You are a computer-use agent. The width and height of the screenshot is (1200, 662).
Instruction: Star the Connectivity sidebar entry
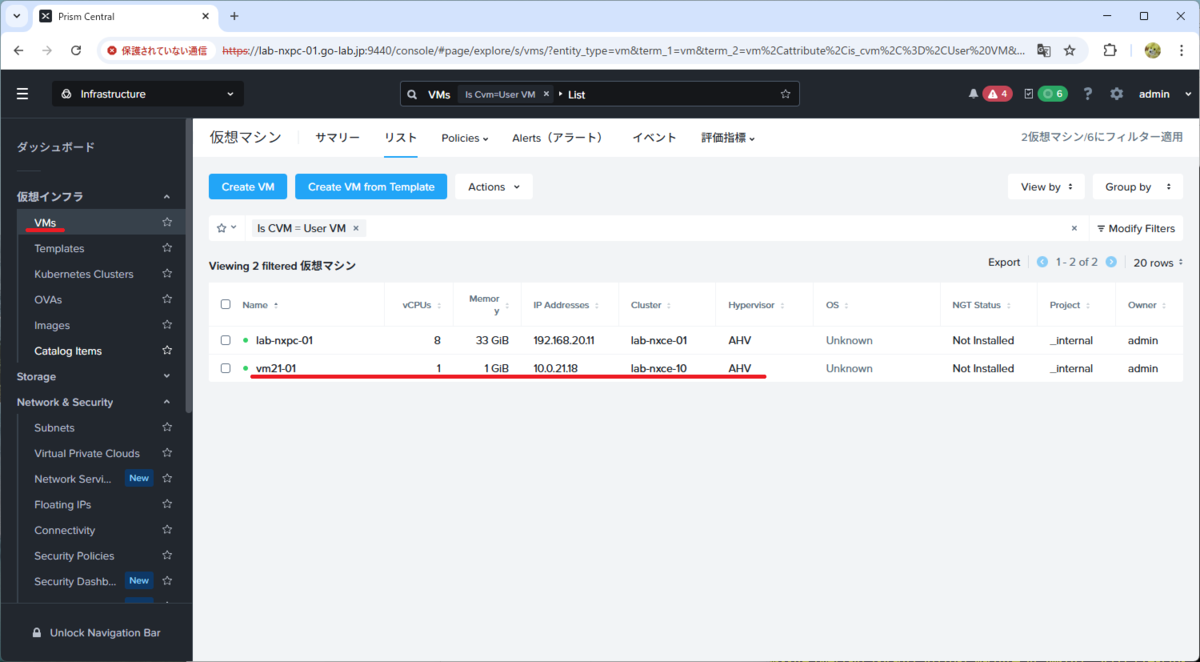[x=167, y=530]
